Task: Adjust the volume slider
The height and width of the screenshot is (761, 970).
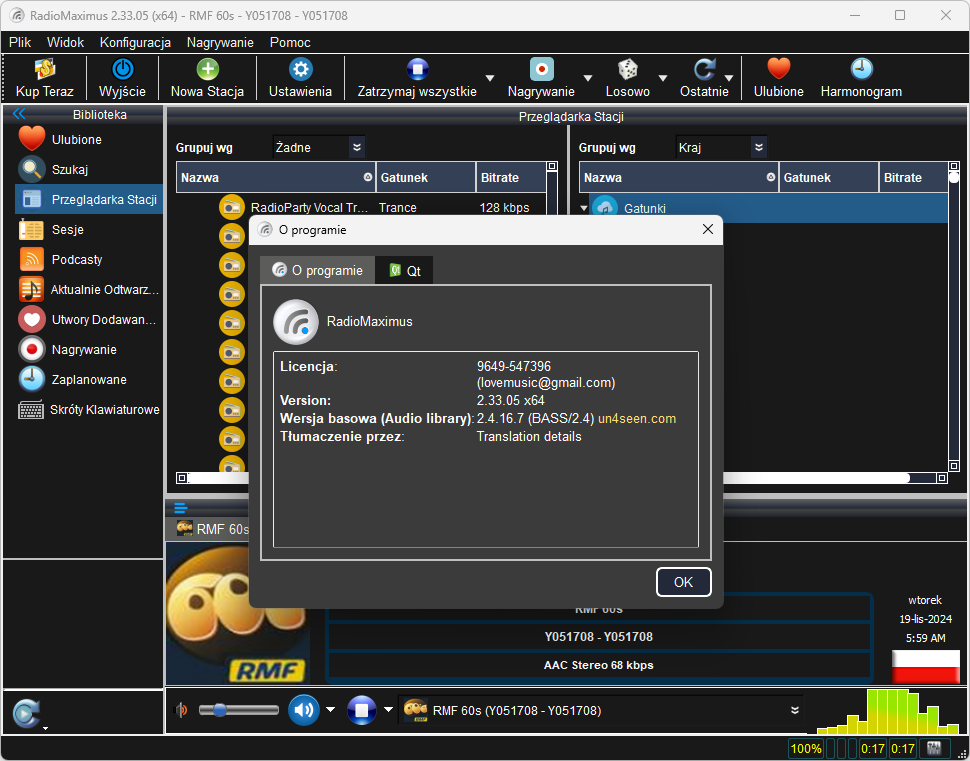Action: point(239,710)
